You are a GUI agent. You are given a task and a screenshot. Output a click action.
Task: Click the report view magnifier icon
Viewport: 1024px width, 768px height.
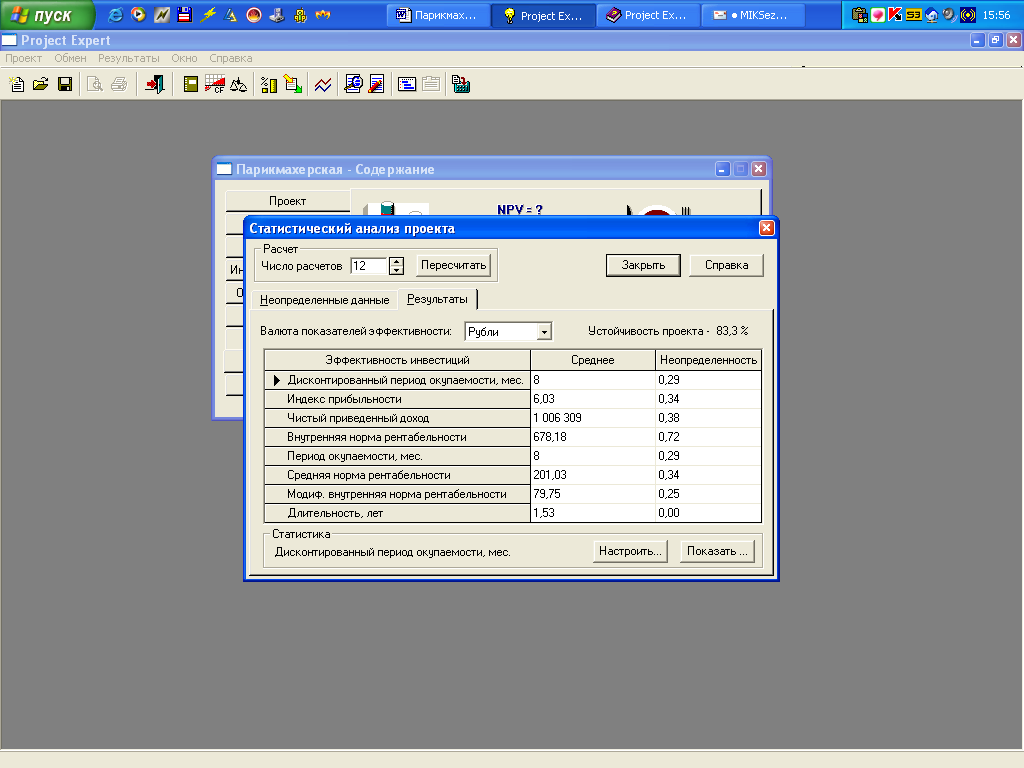pyautogui.click(x=353, y=84)
